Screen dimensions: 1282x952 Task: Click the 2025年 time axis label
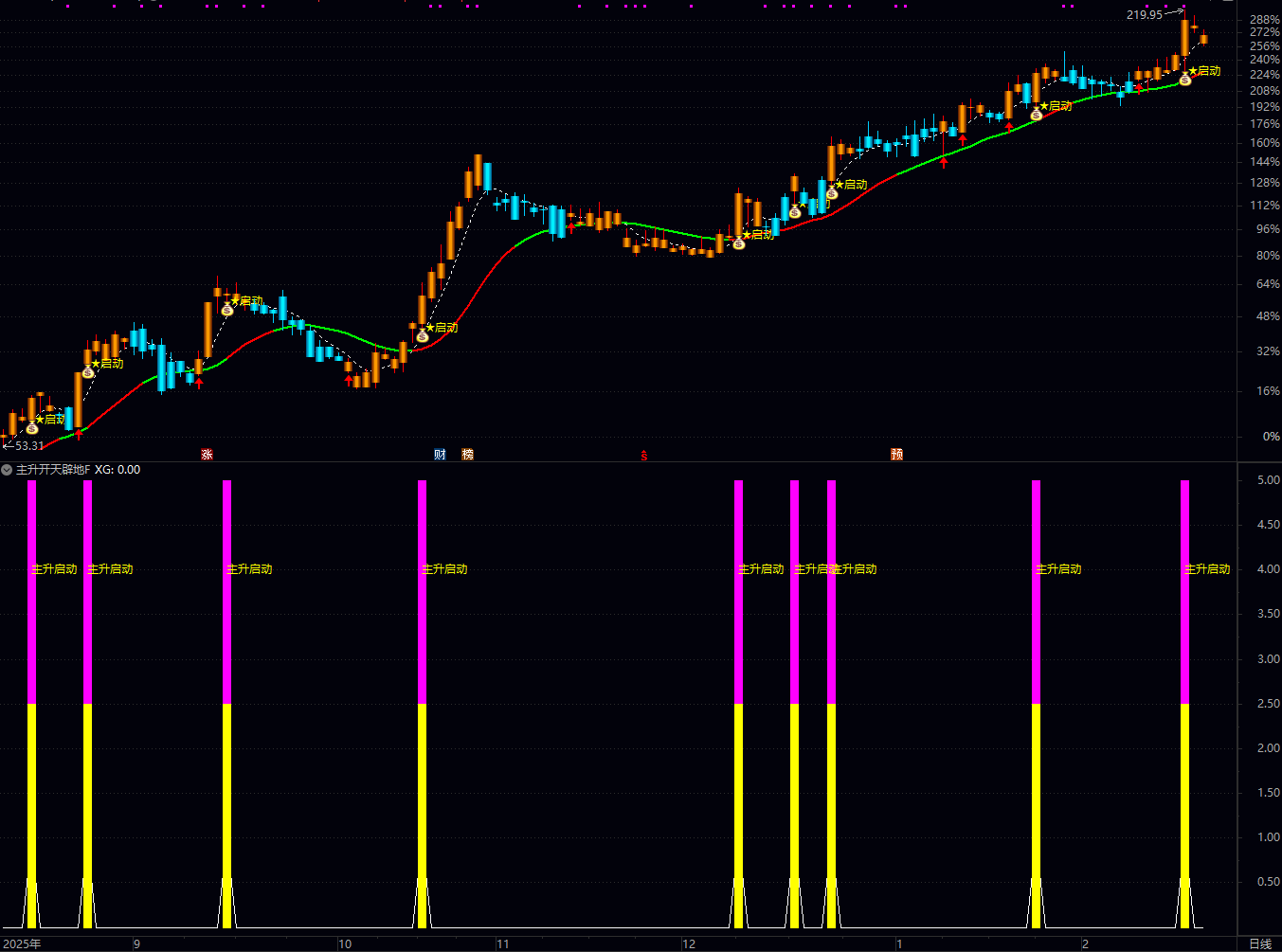coord(23,944)
